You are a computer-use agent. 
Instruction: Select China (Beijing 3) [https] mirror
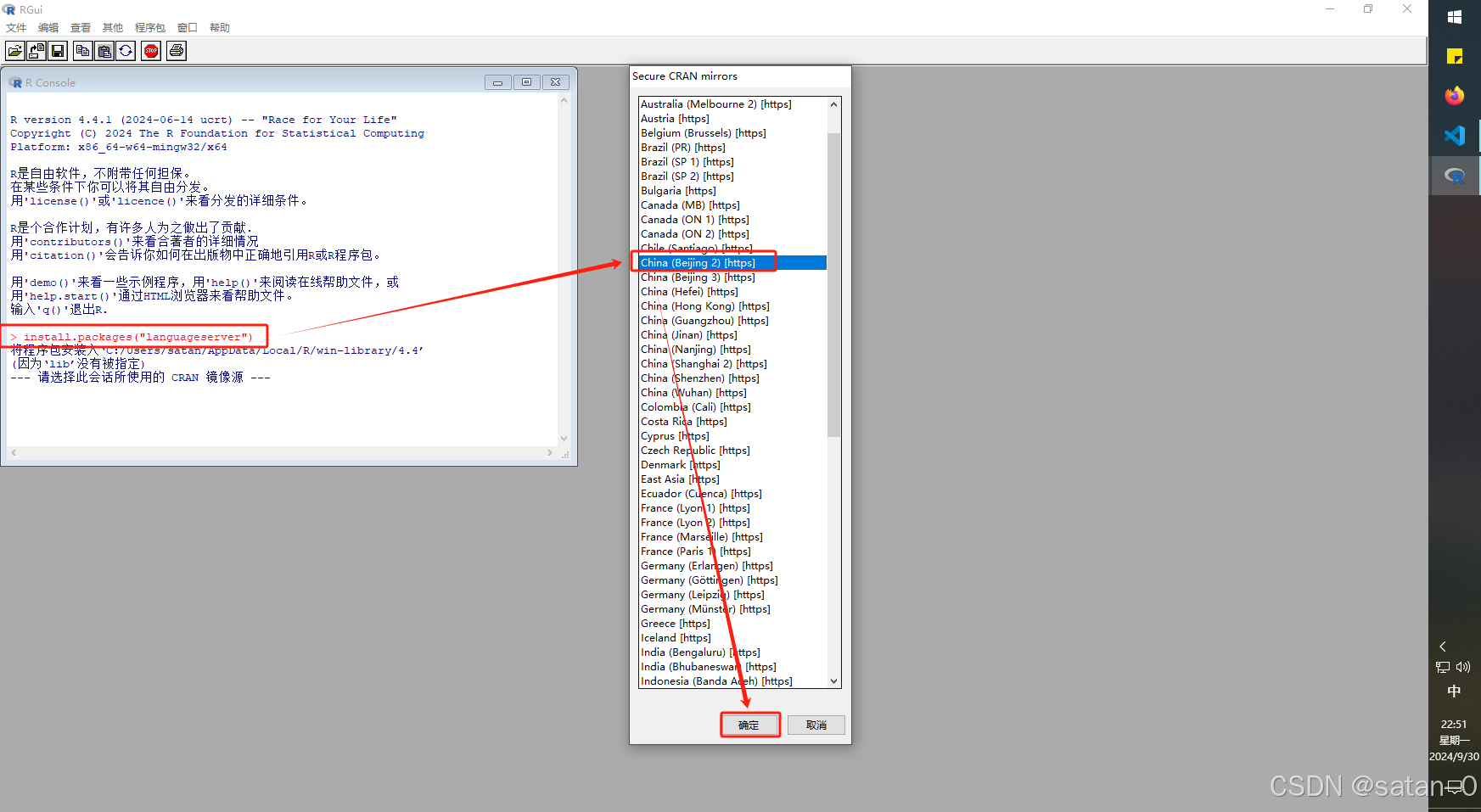tap(732, 277)
